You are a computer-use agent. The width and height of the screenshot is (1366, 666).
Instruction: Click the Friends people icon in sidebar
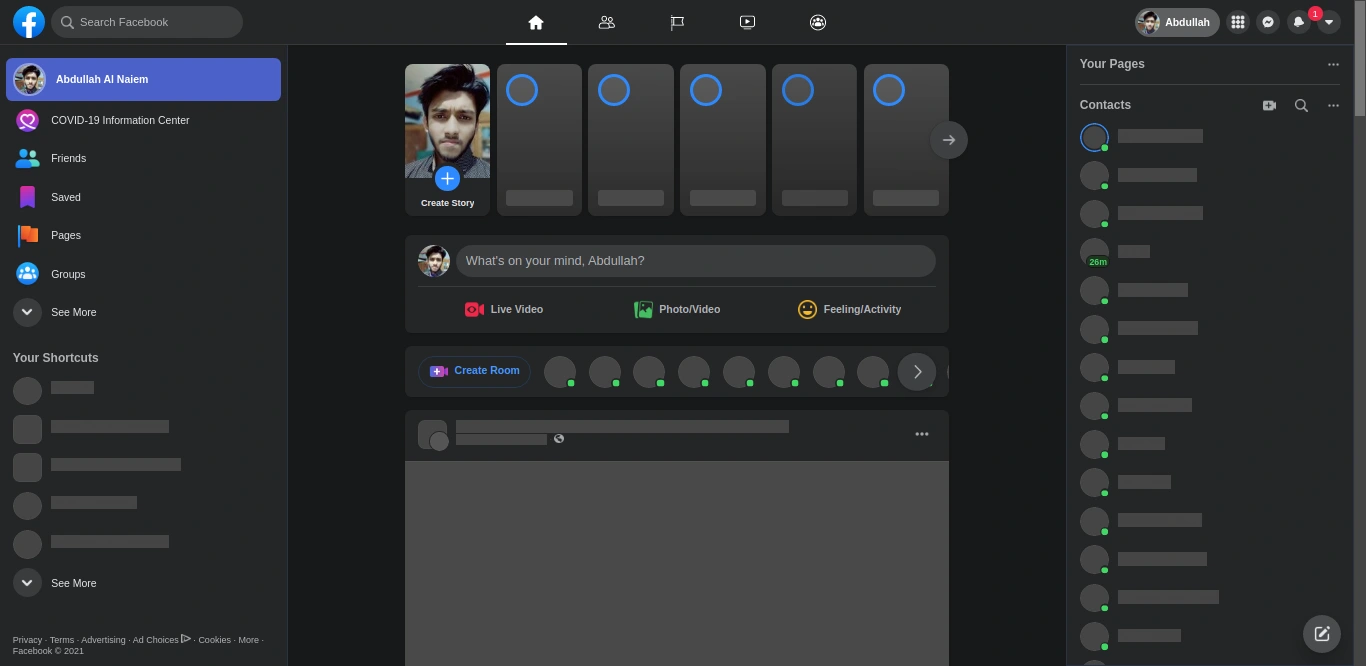click(28, 158)
